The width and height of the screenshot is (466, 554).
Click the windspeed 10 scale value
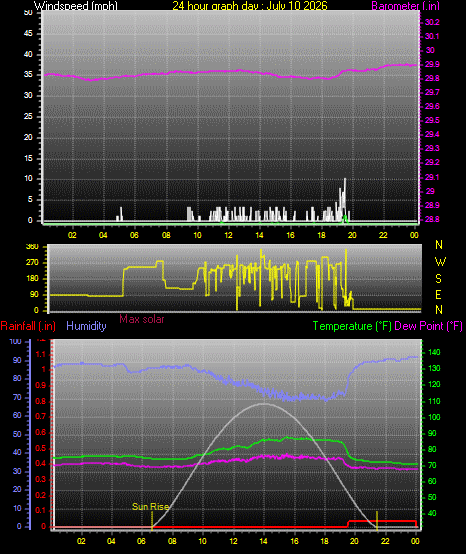pos(28,178)
